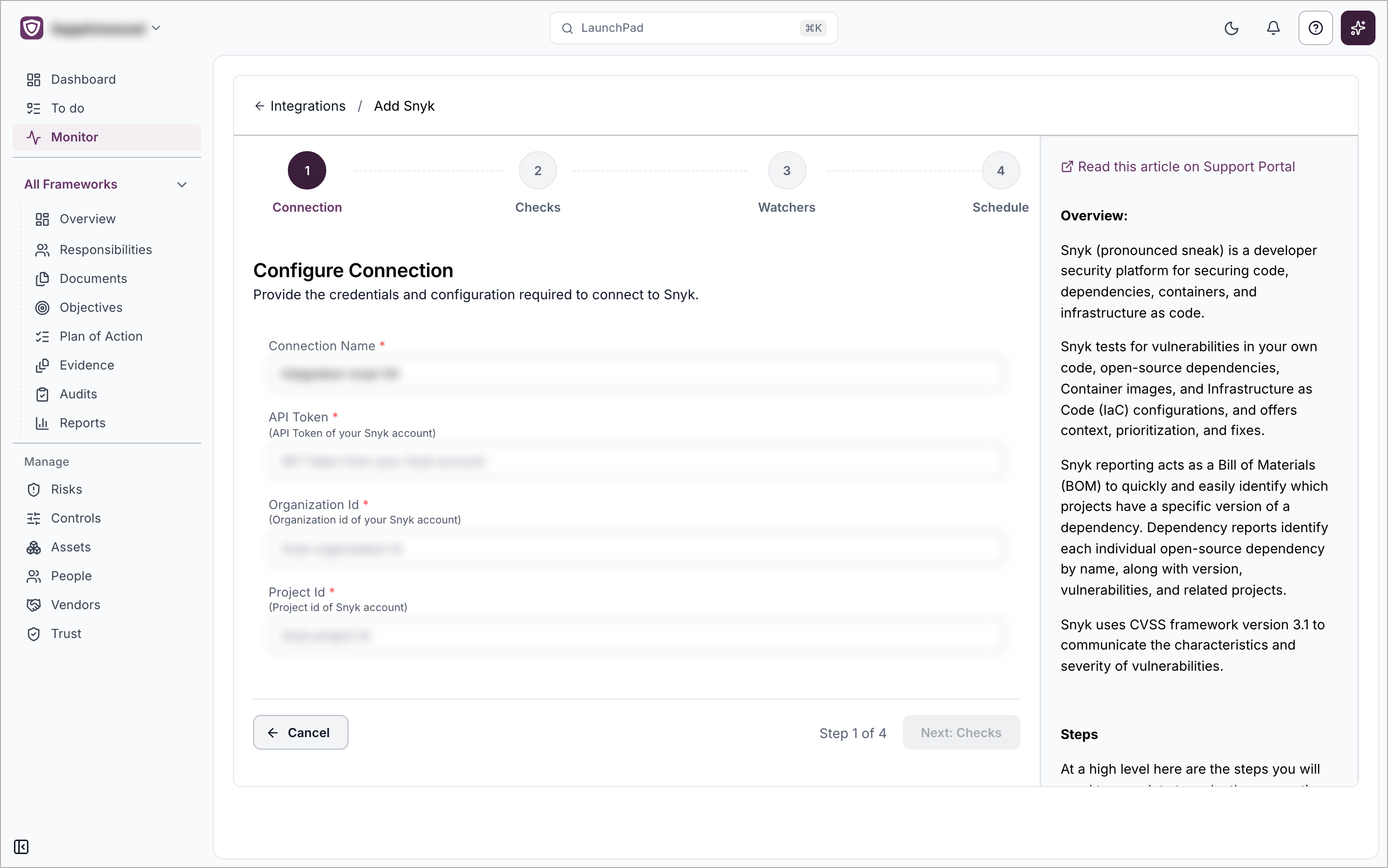Select step 4 Schedule in wizard
The height and width of the screenshot is (868, 1388).
[1001, 170]
